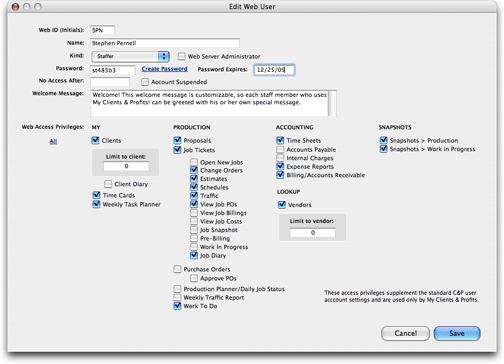The width and height of the screenshot is (504, 364).
Task: Toggle the Job Tickets checkbox
Action: (177, 150)
